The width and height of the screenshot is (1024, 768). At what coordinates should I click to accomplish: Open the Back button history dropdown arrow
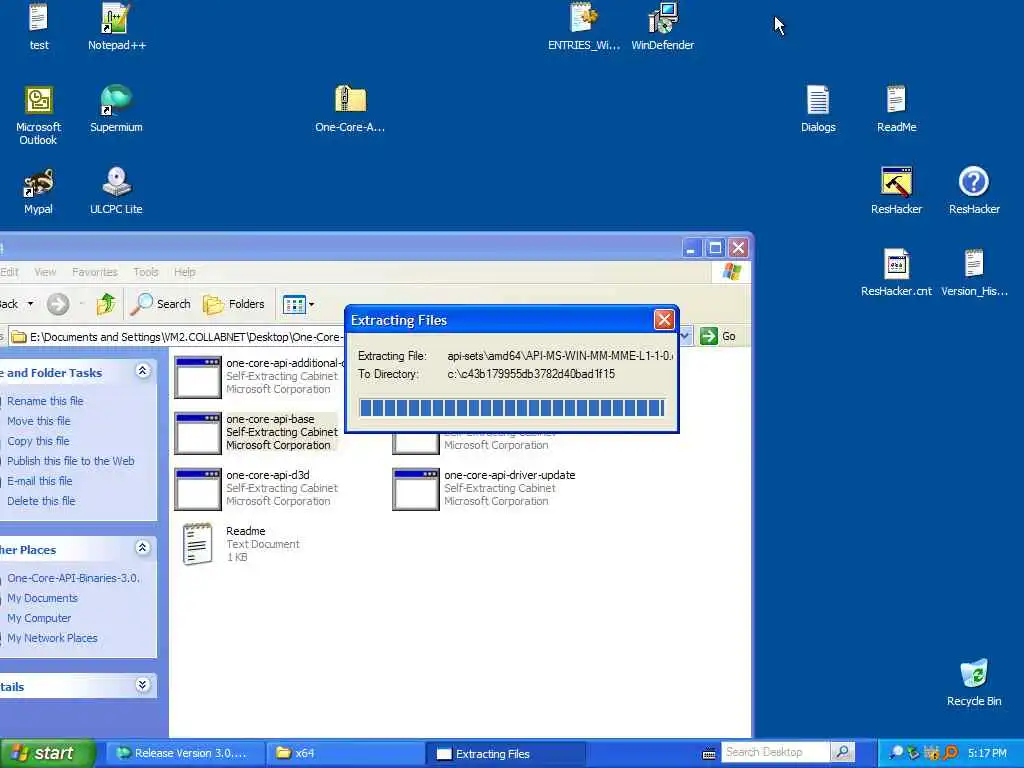(x=31, y=304)
